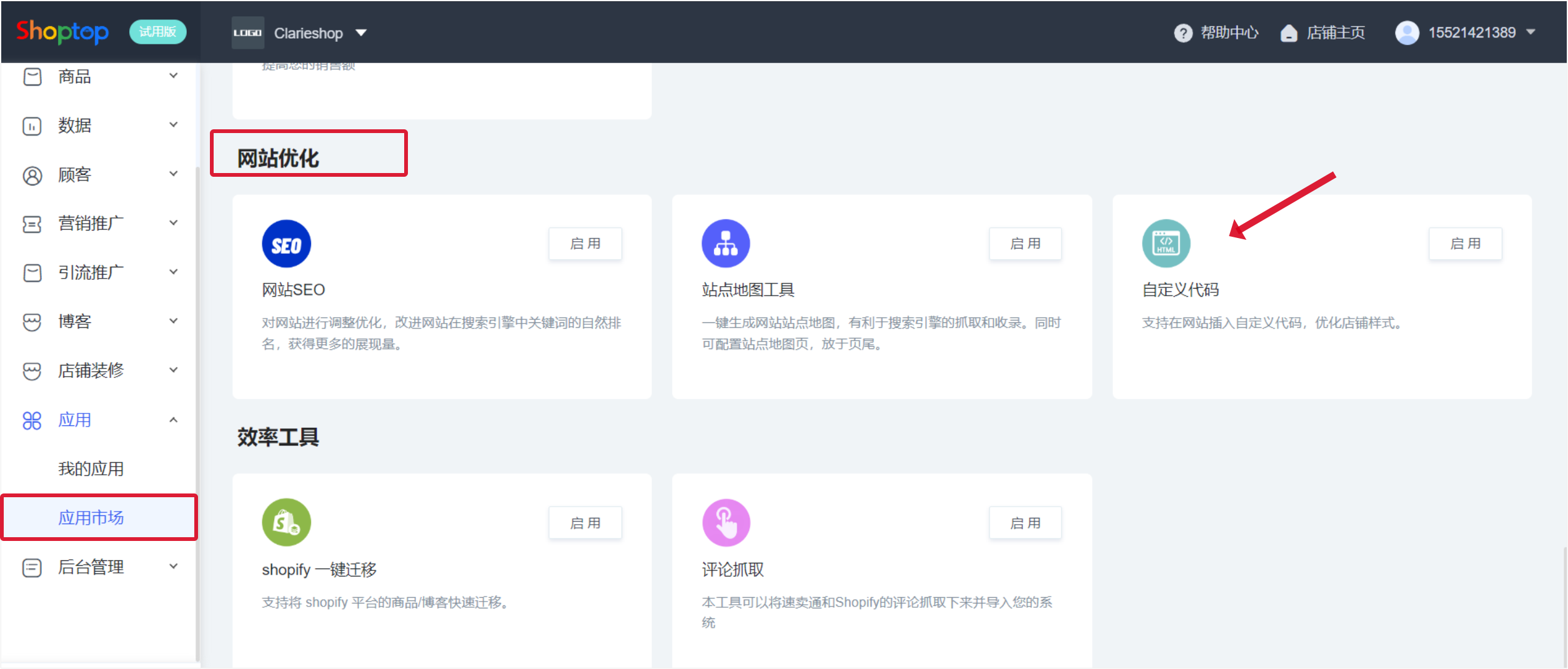Screen dimensions: 1568x669
Task: Click the Shoptop logo
Action: 62,31
